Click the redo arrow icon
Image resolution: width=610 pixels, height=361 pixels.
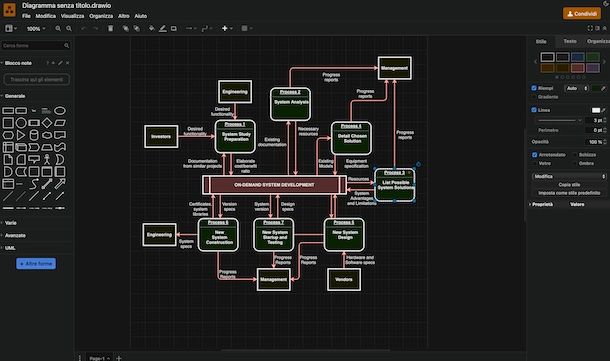click(x=96, y=28)
